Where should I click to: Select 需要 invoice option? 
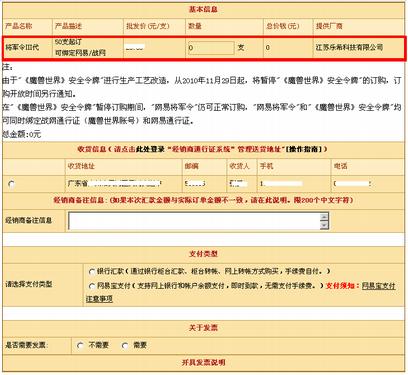125,346
